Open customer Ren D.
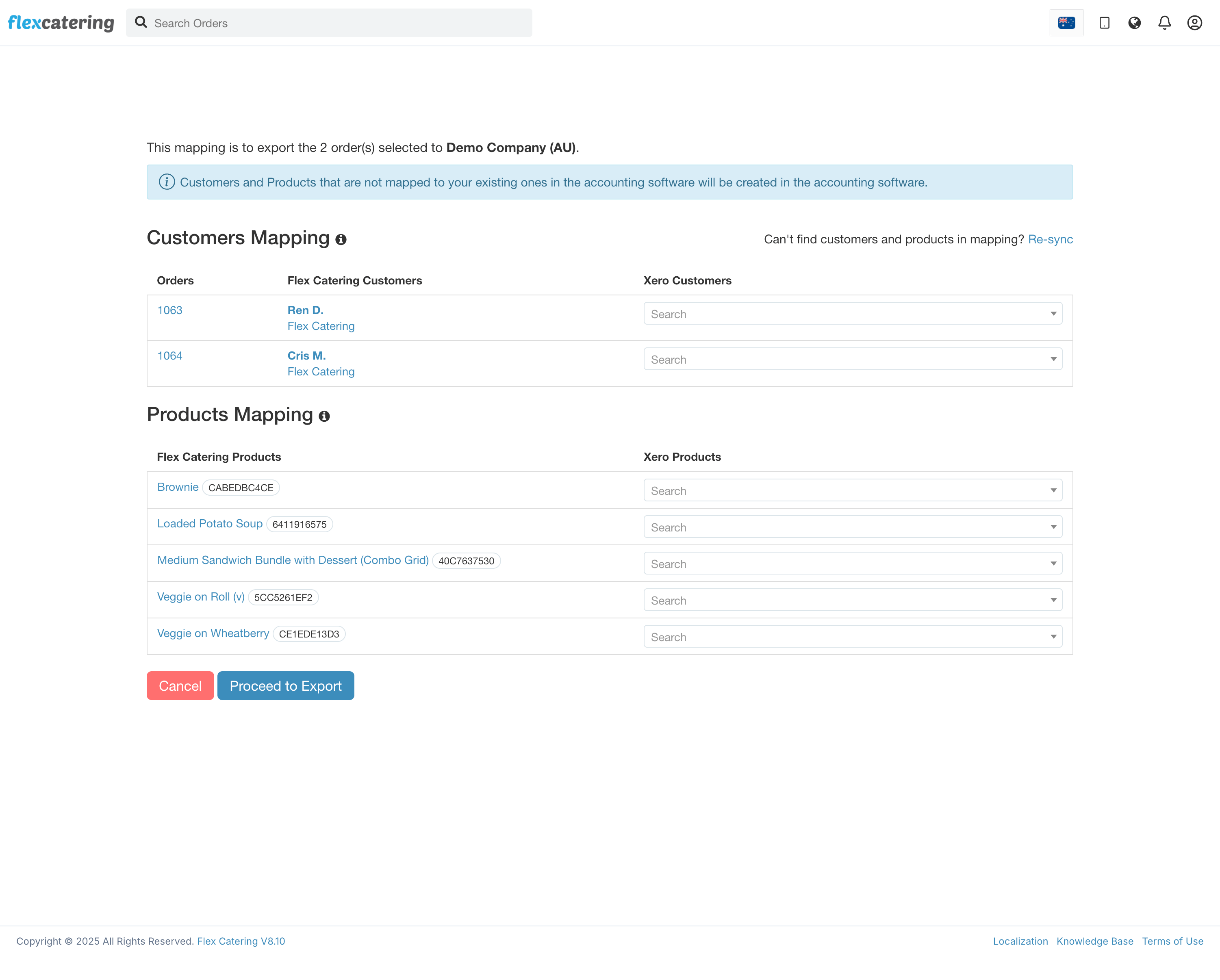 pos(306,310)
